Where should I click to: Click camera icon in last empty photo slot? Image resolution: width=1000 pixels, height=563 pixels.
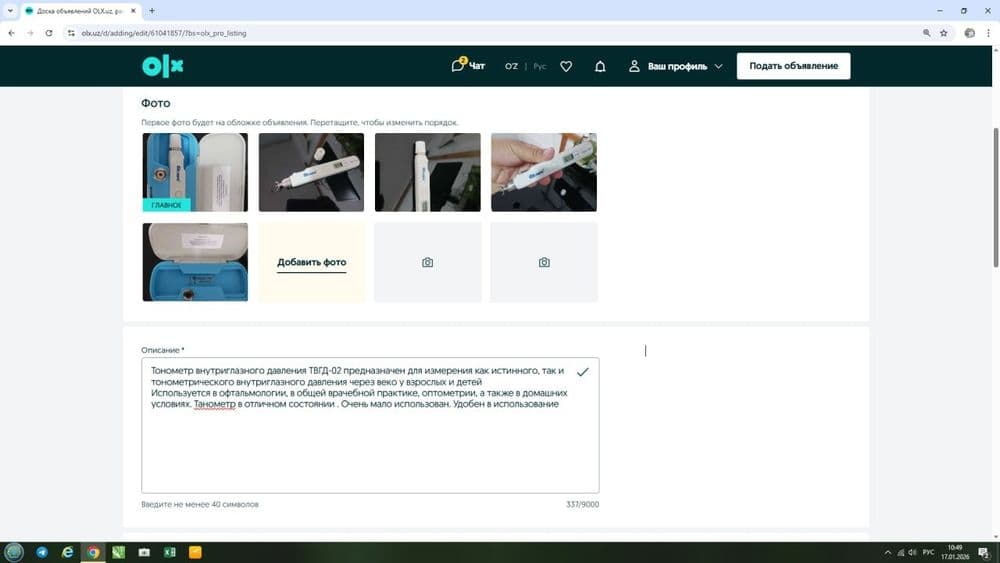(544, 262)
